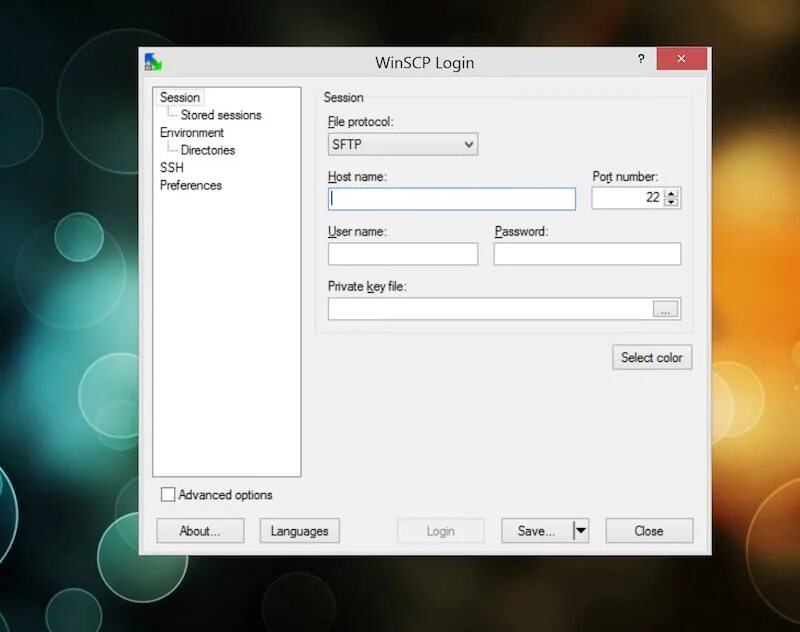Increase port number with up arrow
The image size is (800, 632).
tap(671, 193)
